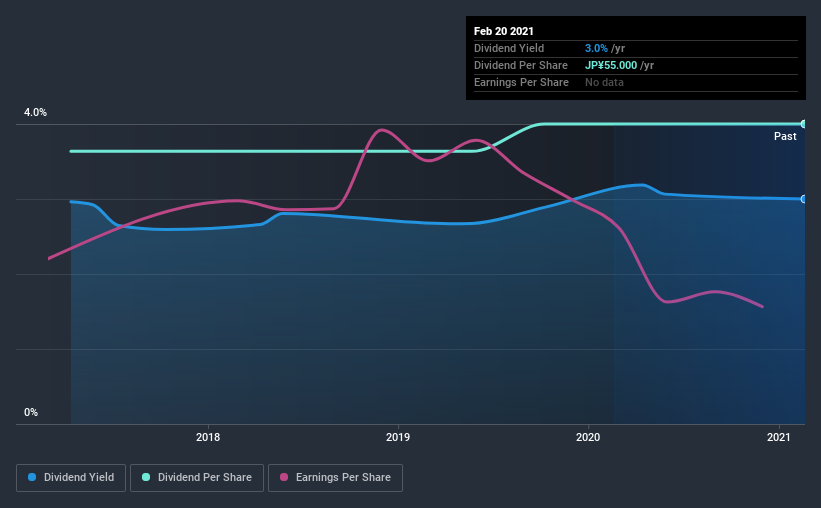Click the teal Dividend Per Share legend dot
The image size is (821, 508).
point(146,477)
